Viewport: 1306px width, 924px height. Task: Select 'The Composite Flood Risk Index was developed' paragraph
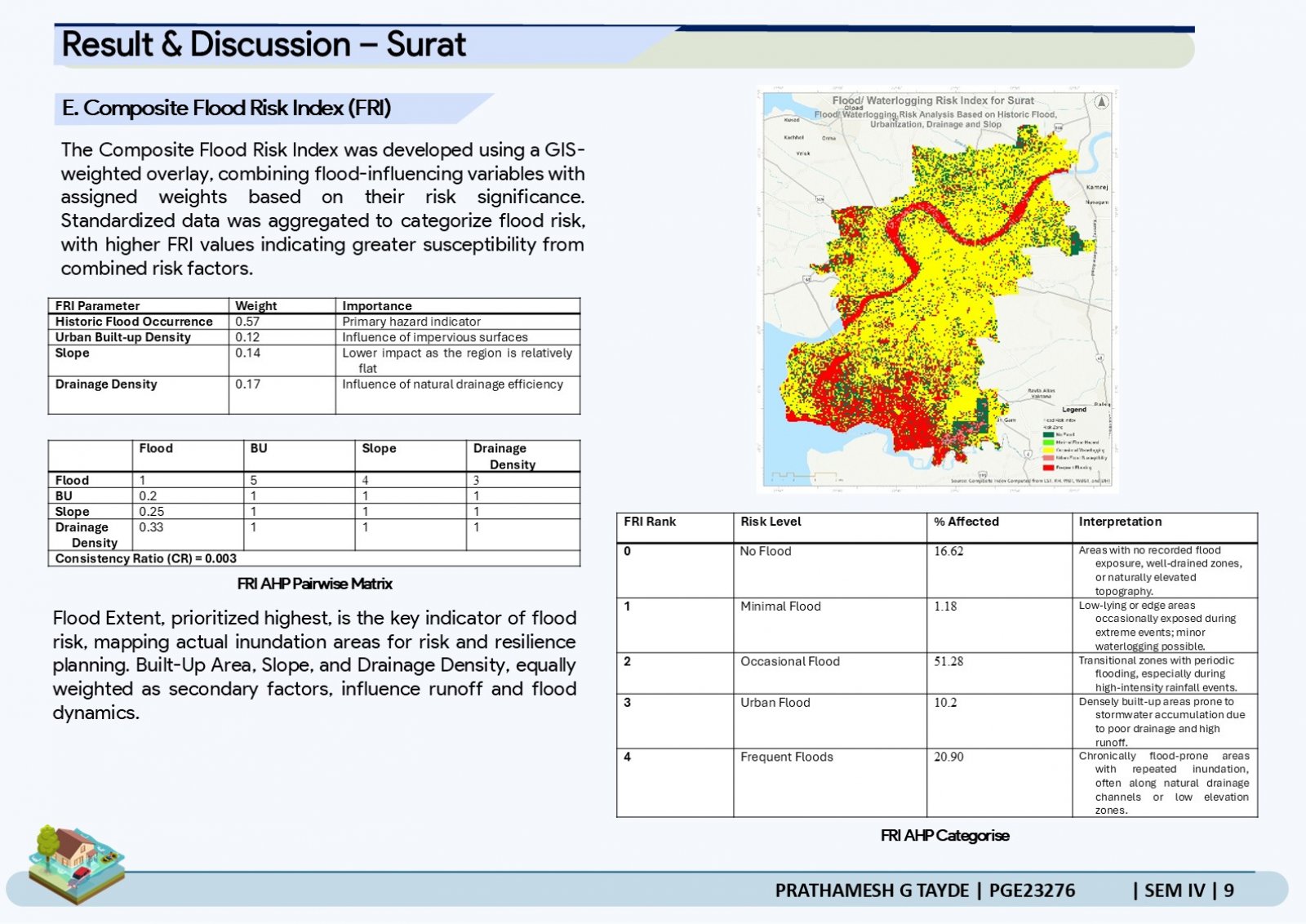click(x=322, y=209)
